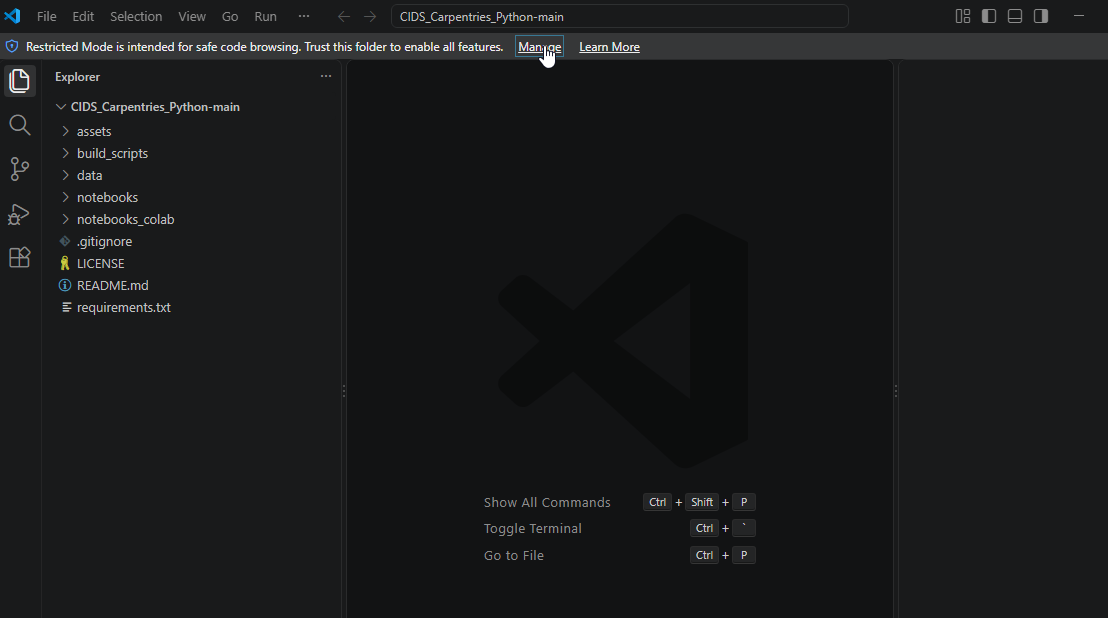
Task: Open the Customize Layout icon
Action: [x=962, y=16]
